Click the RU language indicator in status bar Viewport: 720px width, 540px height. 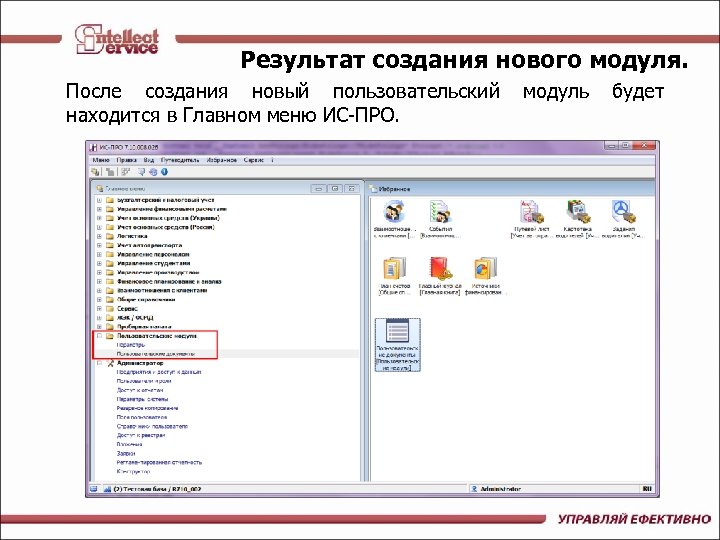[647, 489]
